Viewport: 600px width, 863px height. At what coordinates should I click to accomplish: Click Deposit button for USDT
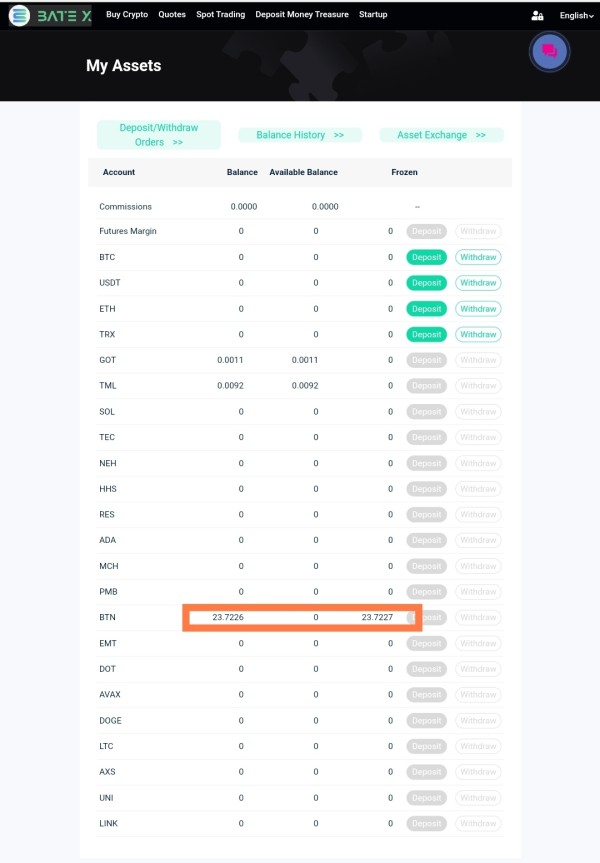[427, 283]
